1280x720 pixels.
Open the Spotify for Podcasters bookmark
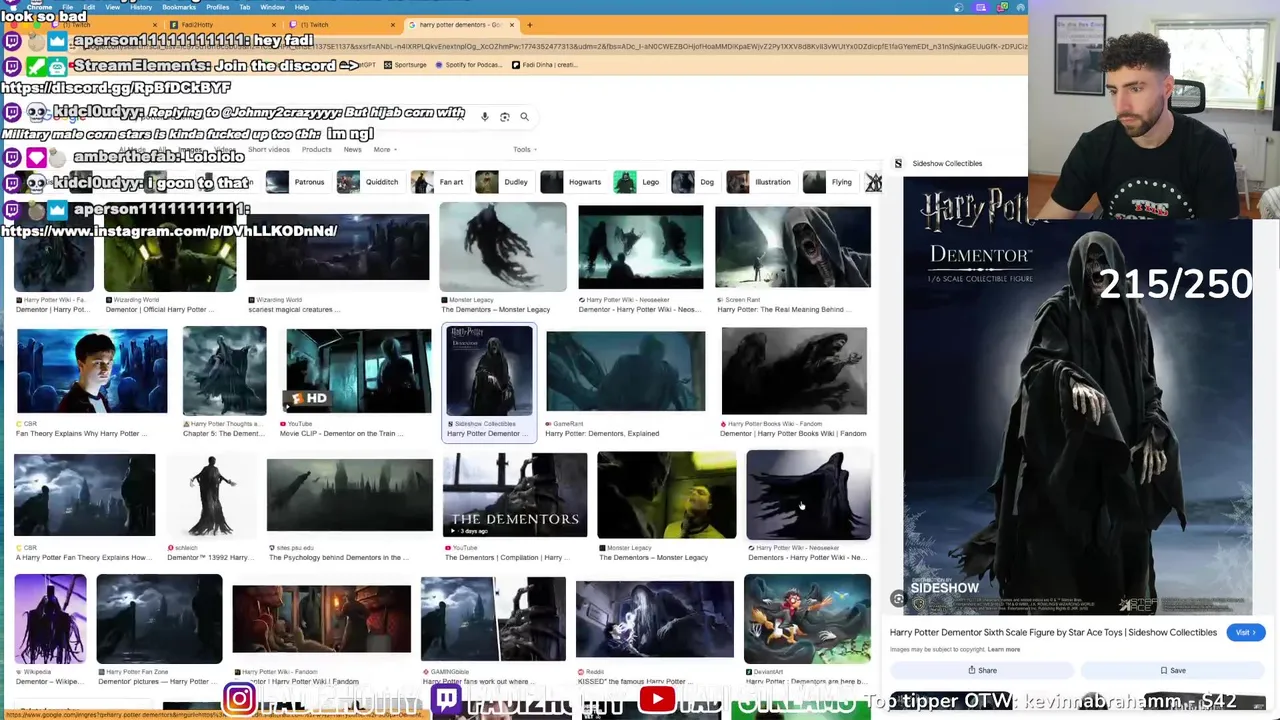tap(470, 65)
